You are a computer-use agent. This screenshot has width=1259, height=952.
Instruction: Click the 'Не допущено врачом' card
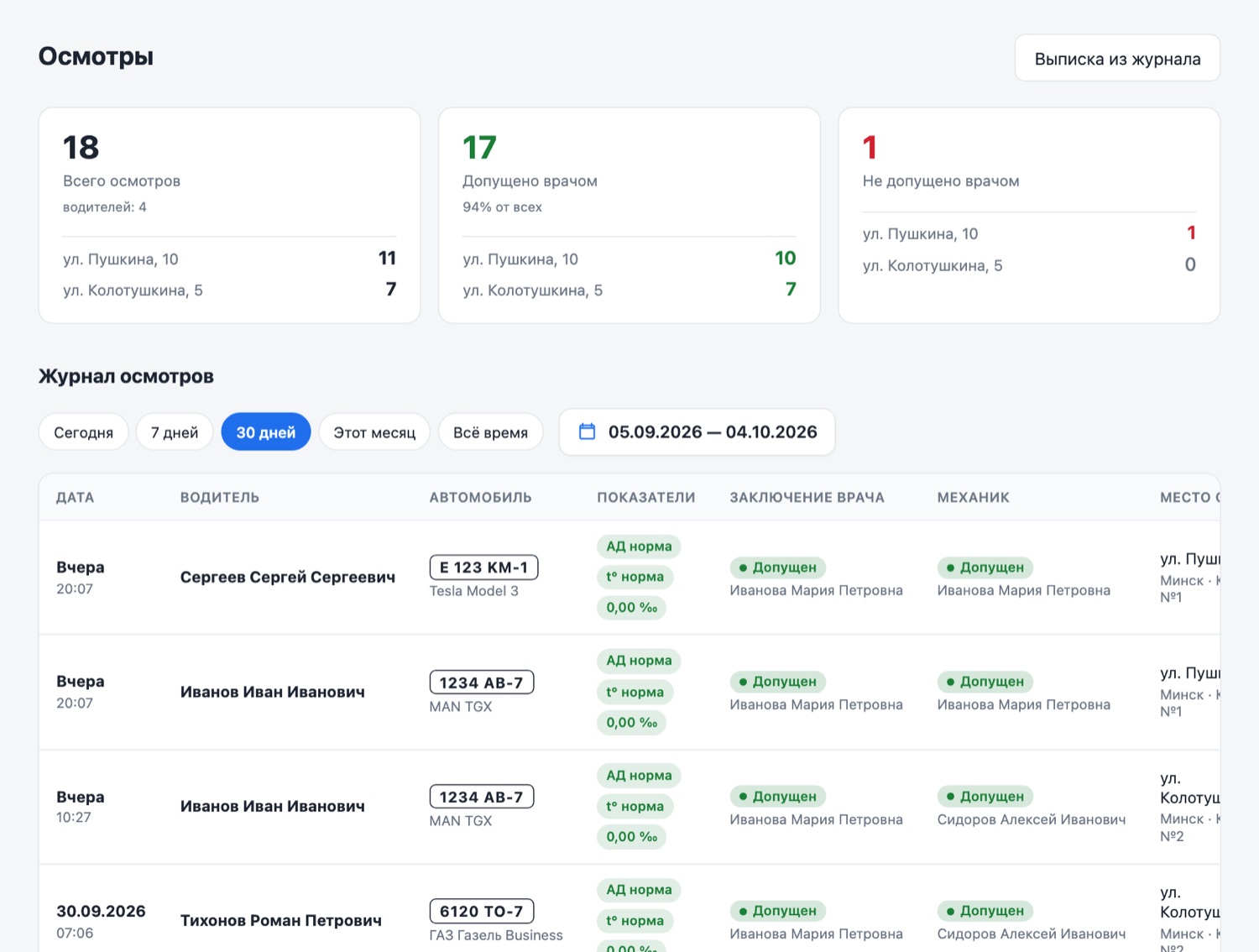point(1029,215)
